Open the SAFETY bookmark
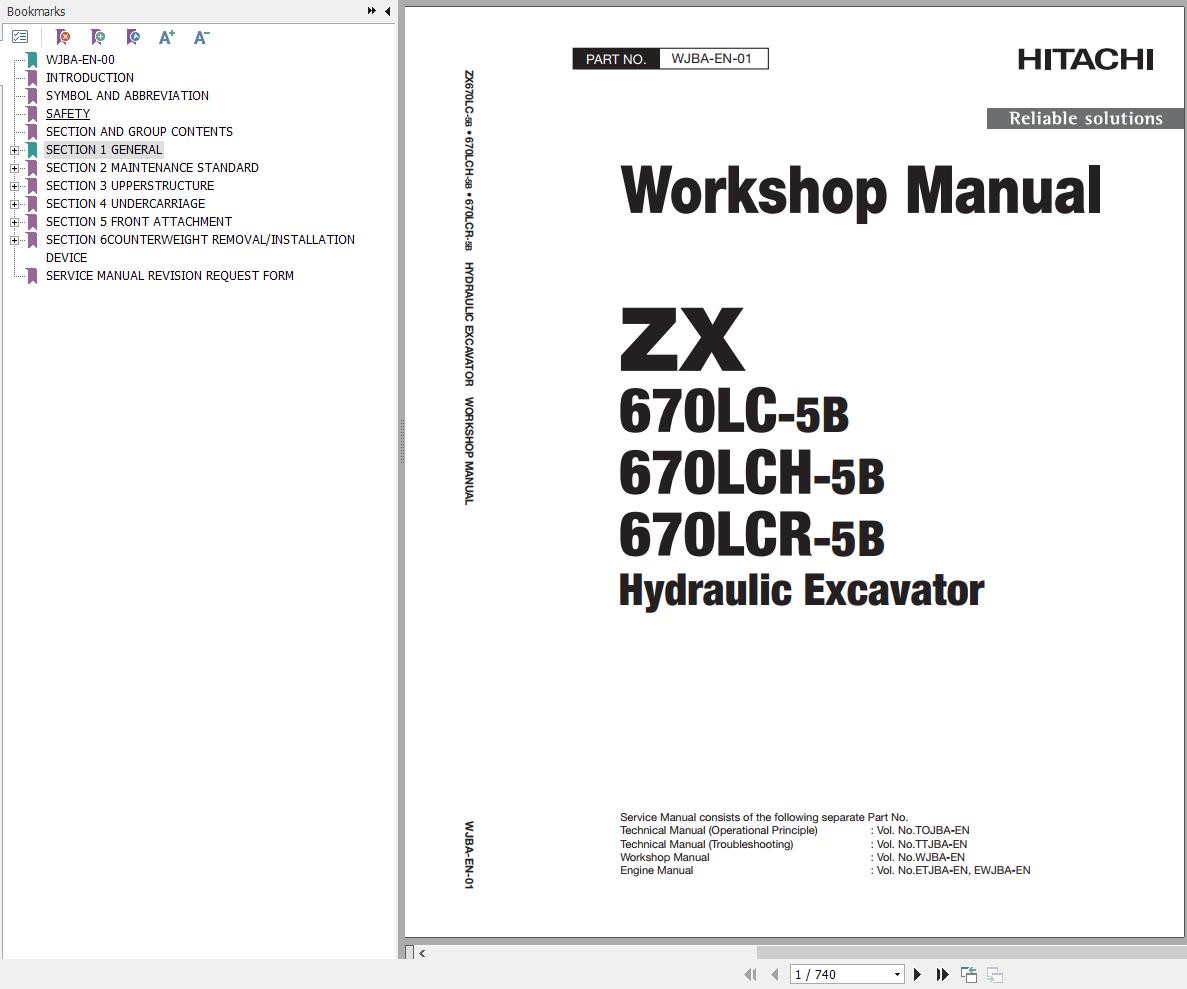1187x989 pixels. [x=67, y=114]
